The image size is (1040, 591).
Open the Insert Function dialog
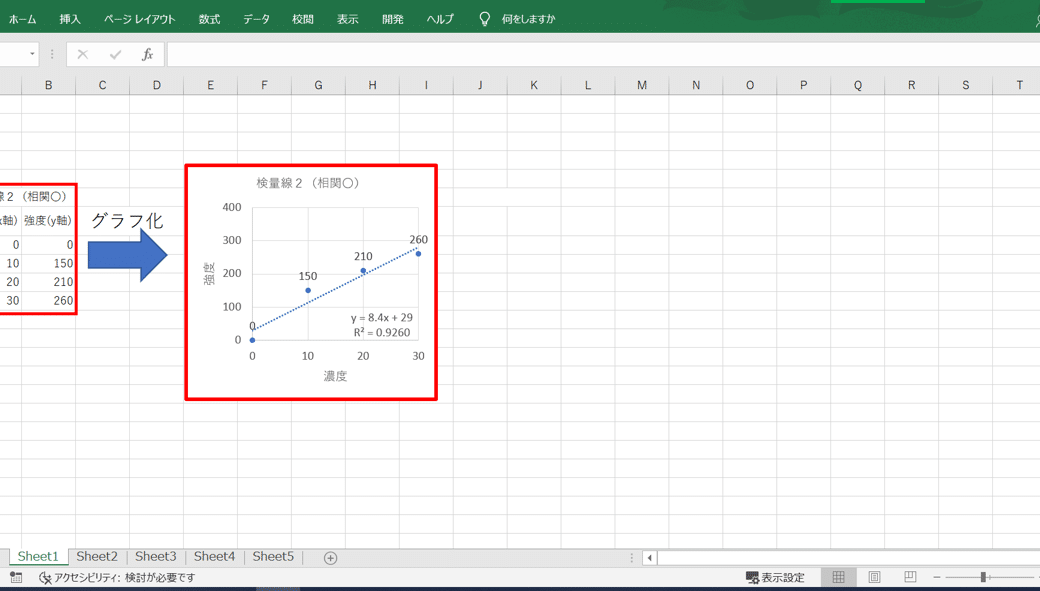147,54
